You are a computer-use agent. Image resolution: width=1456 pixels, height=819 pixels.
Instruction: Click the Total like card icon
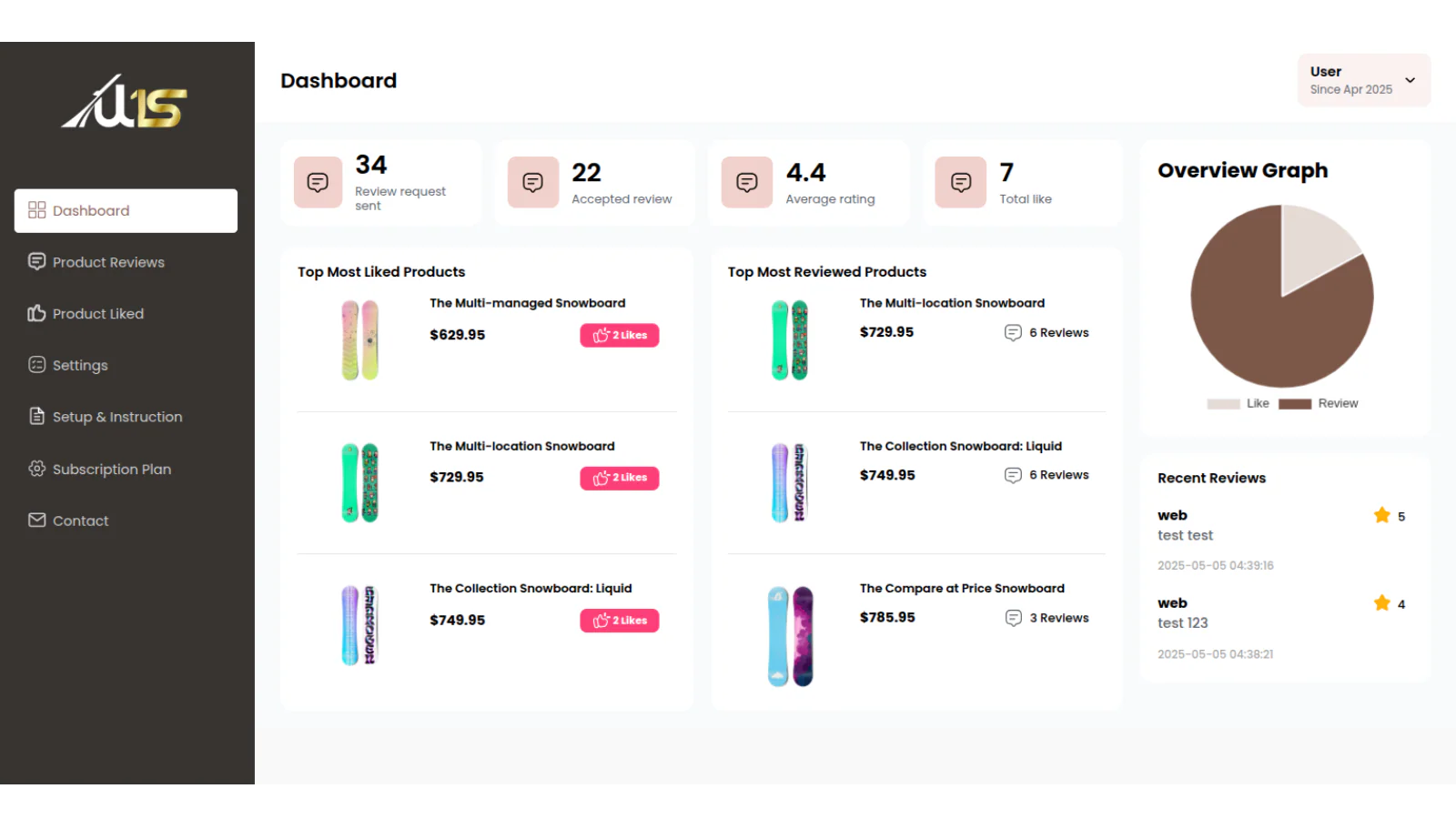pos(960,182)
